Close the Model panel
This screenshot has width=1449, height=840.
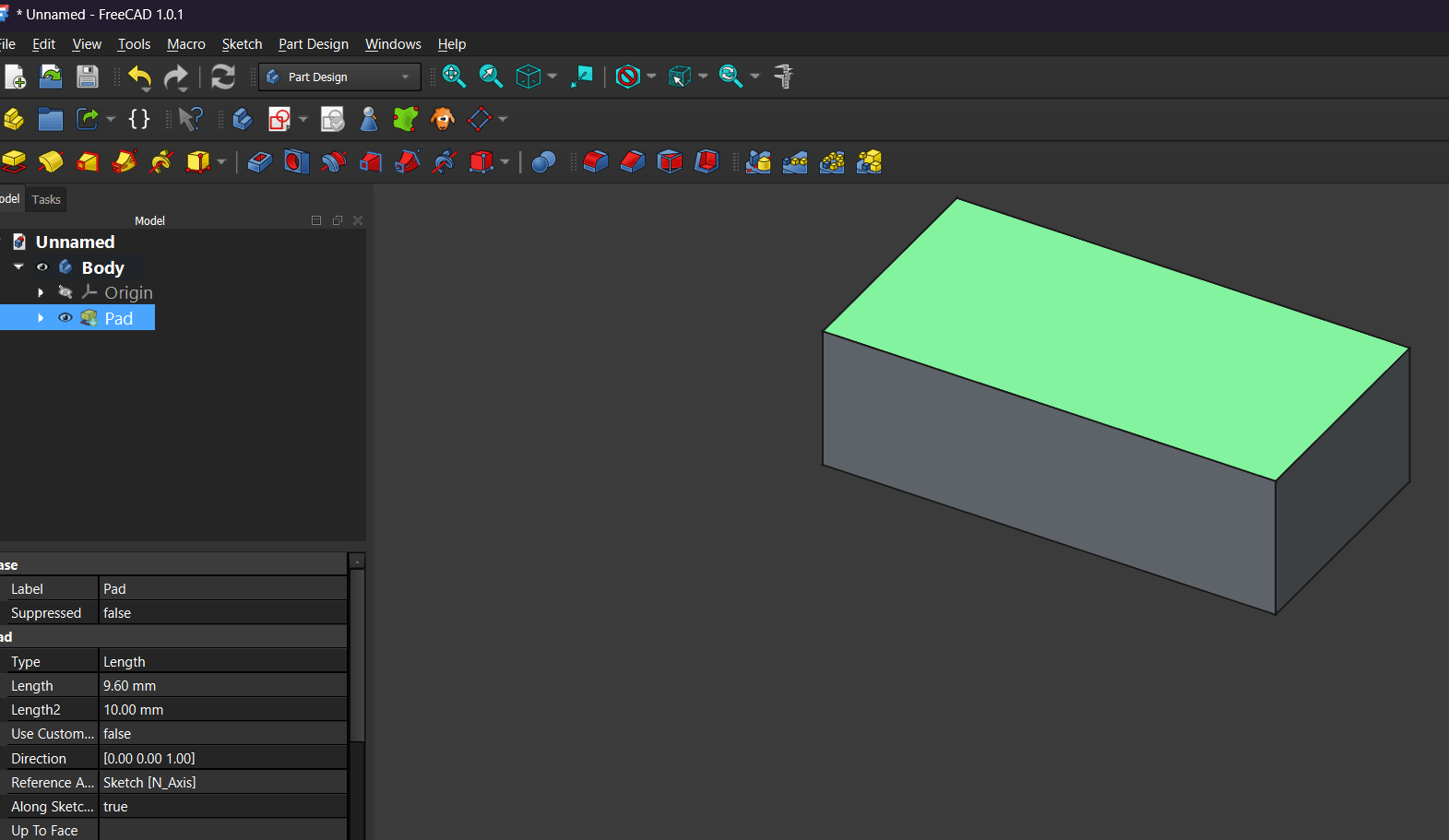pyautogui.click(x=358, y=220)
